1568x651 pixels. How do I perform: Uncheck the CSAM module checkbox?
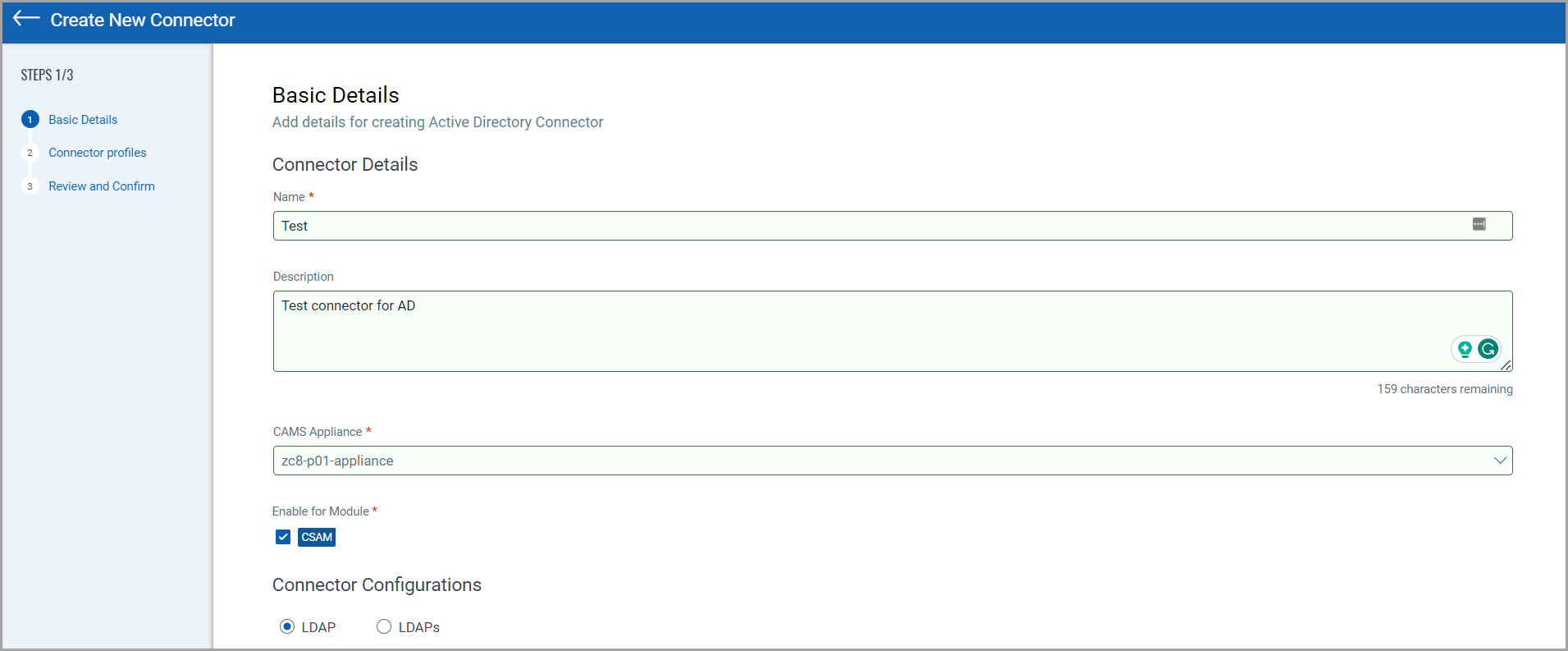click(x=283, y=537)
